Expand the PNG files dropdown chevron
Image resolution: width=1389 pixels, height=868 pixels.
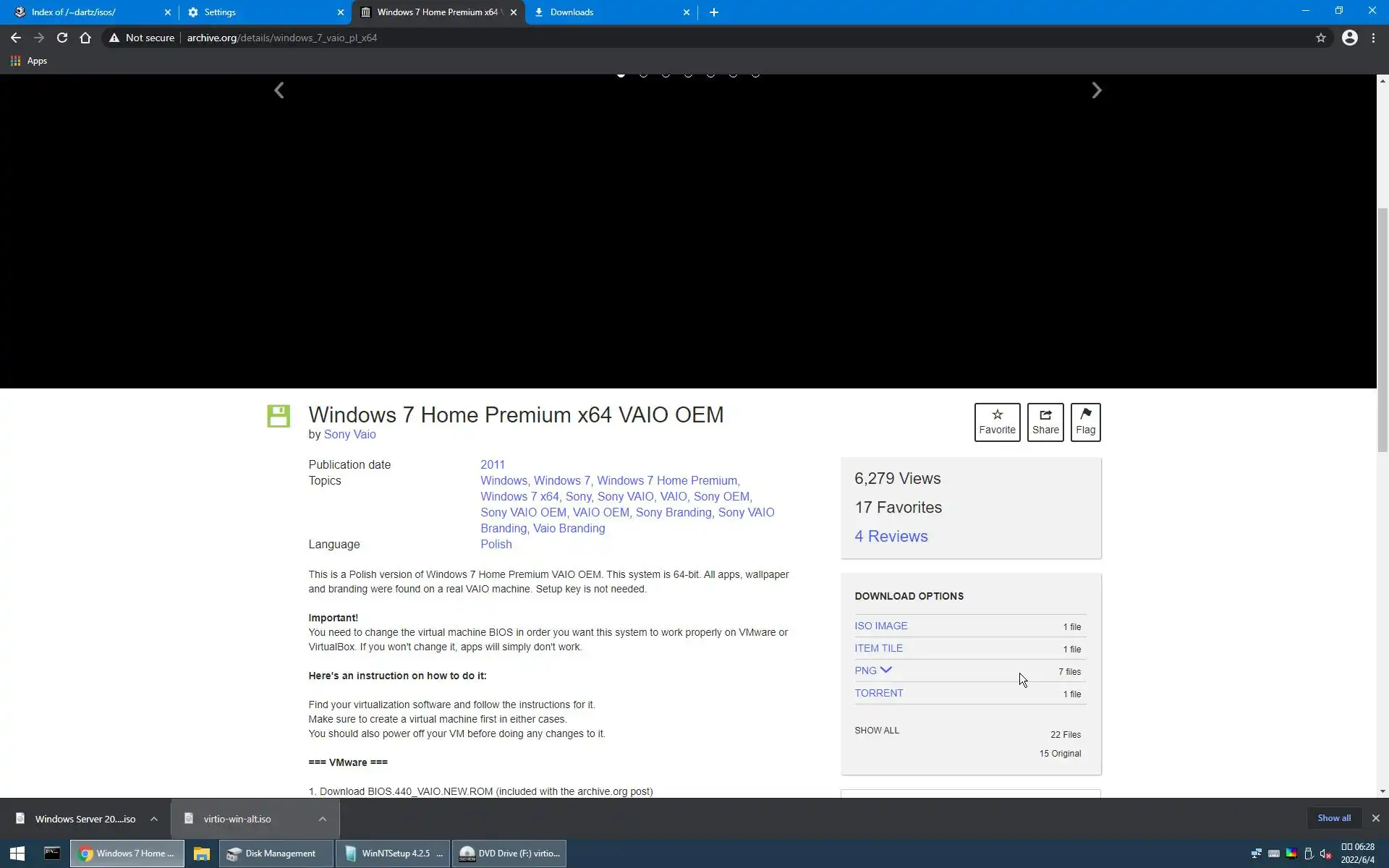885,670
